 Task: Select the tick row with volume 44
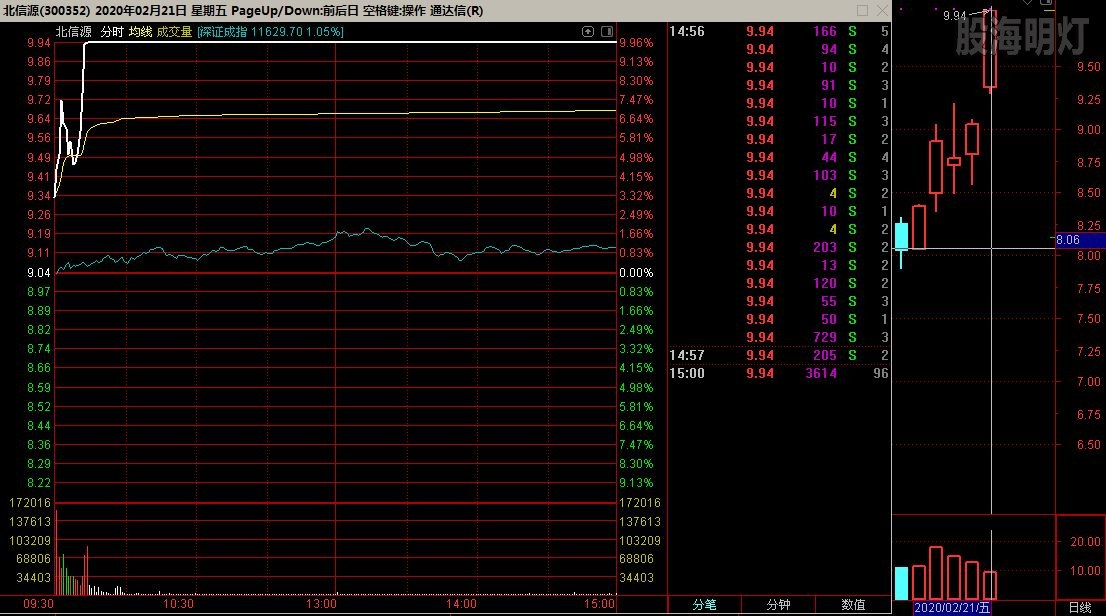(x=779, y=157)
